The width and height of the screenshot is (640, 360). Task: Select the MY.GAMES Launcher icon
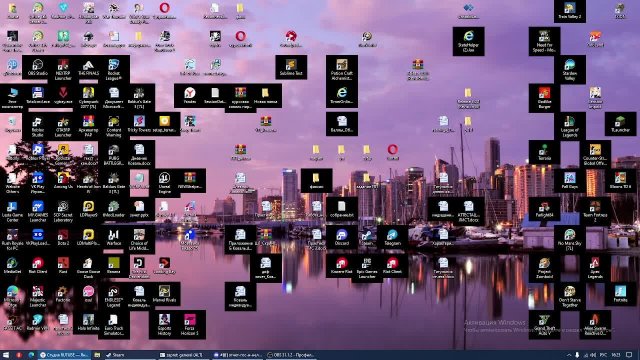(38, 211)
